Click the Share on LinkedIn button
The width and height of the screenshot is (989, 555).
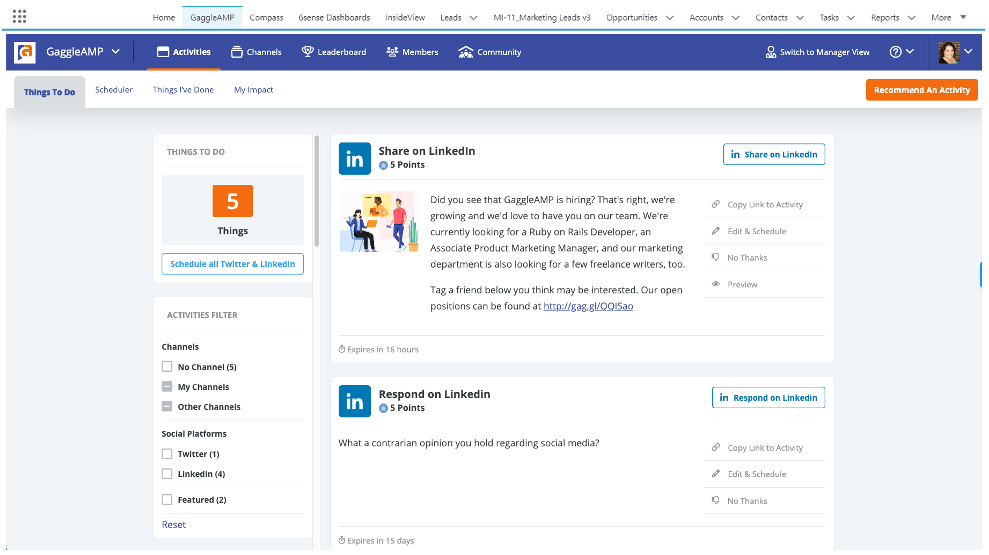(x=774, y=155)
